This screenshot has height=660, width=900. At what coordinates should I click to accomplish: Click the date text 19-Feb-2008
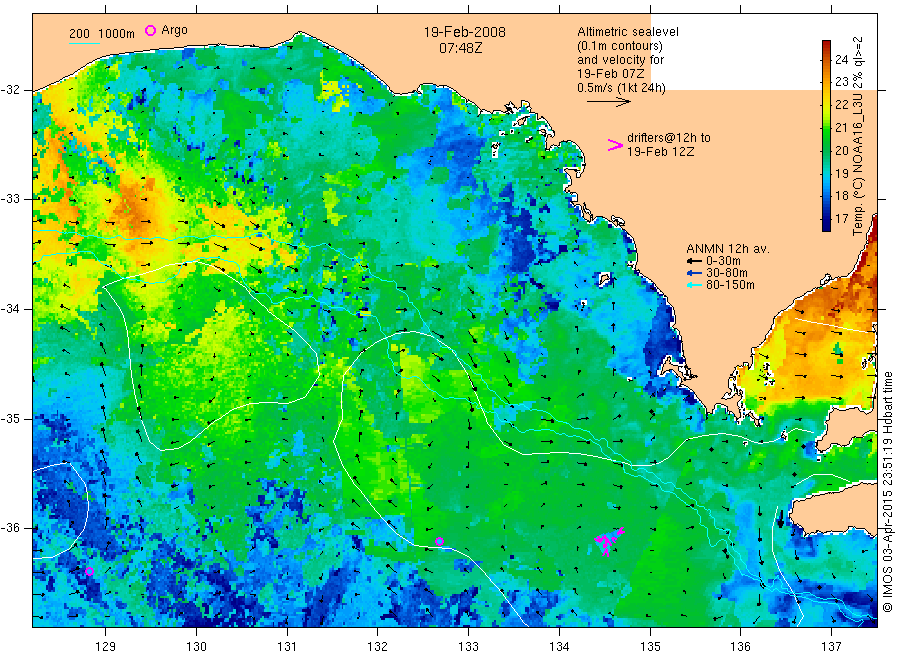tap(464, 32)
